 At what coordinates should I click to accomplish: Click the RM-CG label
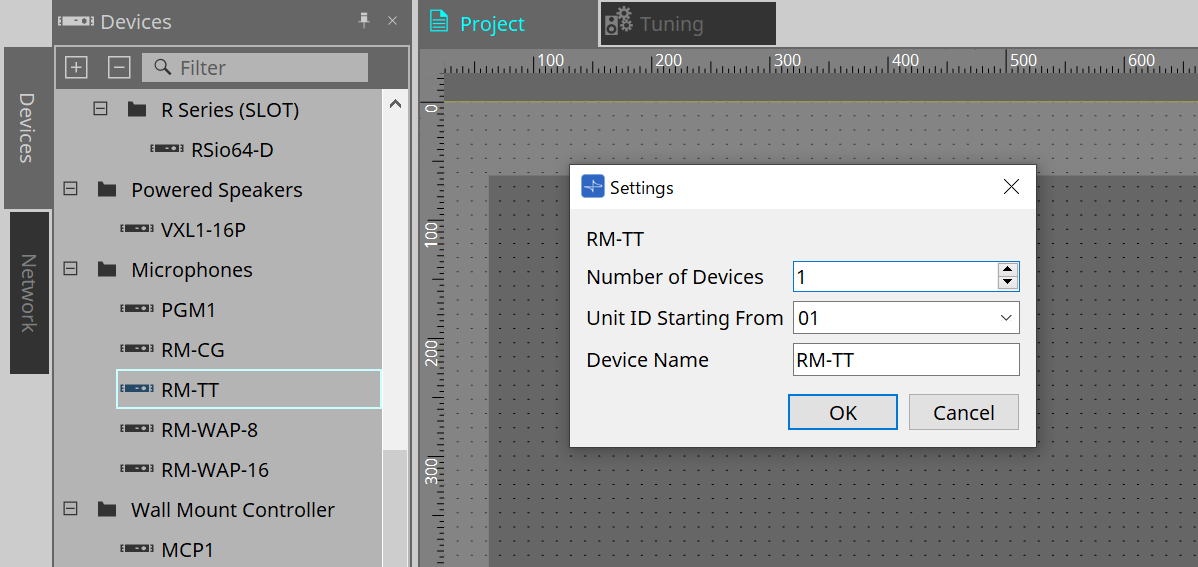(x=193, y=349)
